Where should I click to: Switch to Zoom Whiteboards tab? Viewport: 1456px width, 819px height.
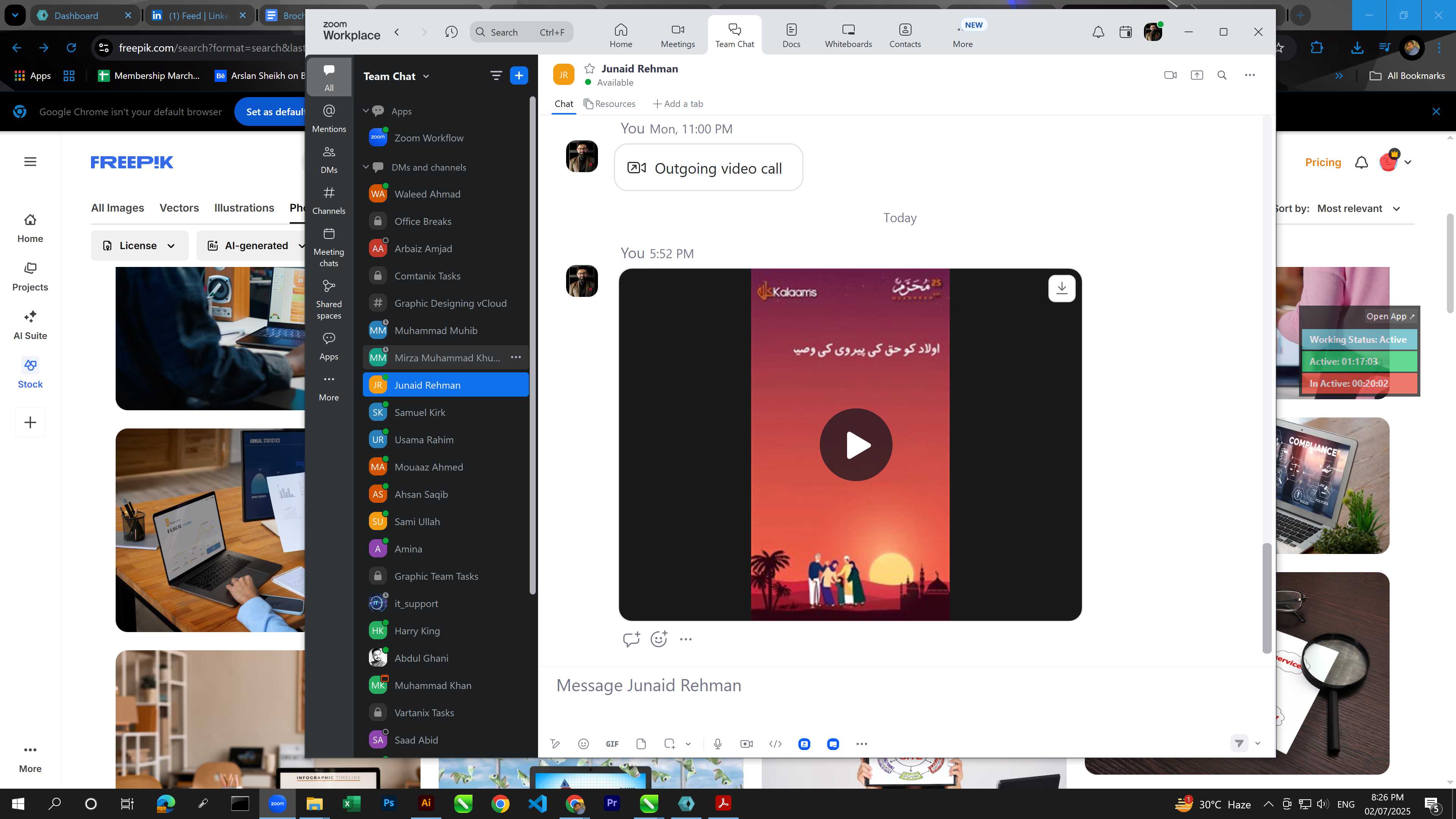[848, 35]
